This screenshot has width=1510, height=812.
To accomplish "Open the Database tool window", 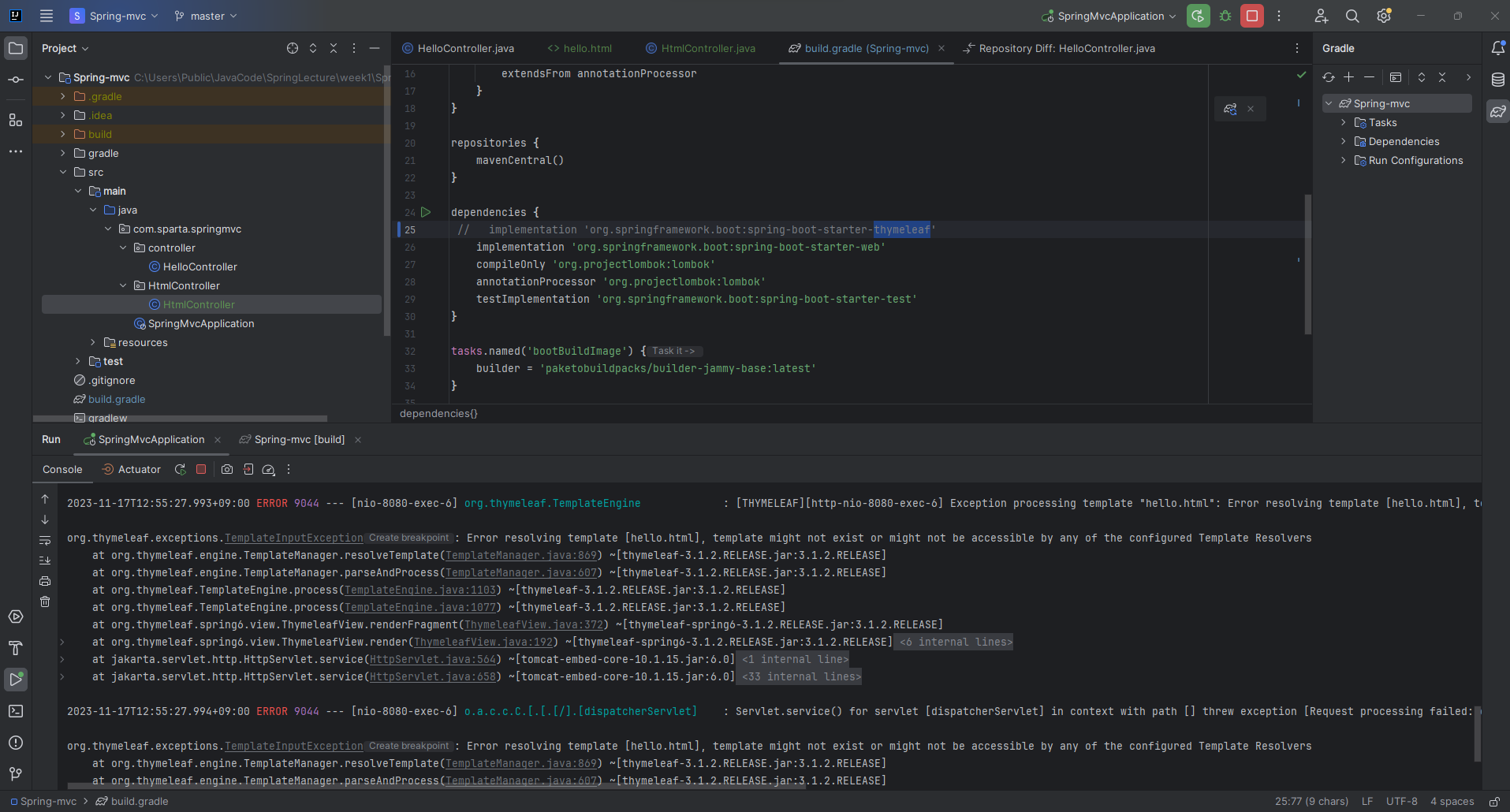I will [1498, 80].
